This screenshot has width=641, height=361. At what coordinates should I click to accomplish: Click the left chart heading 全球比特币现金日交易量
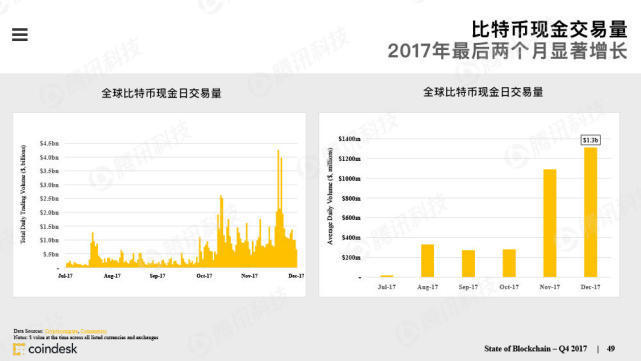161,93
